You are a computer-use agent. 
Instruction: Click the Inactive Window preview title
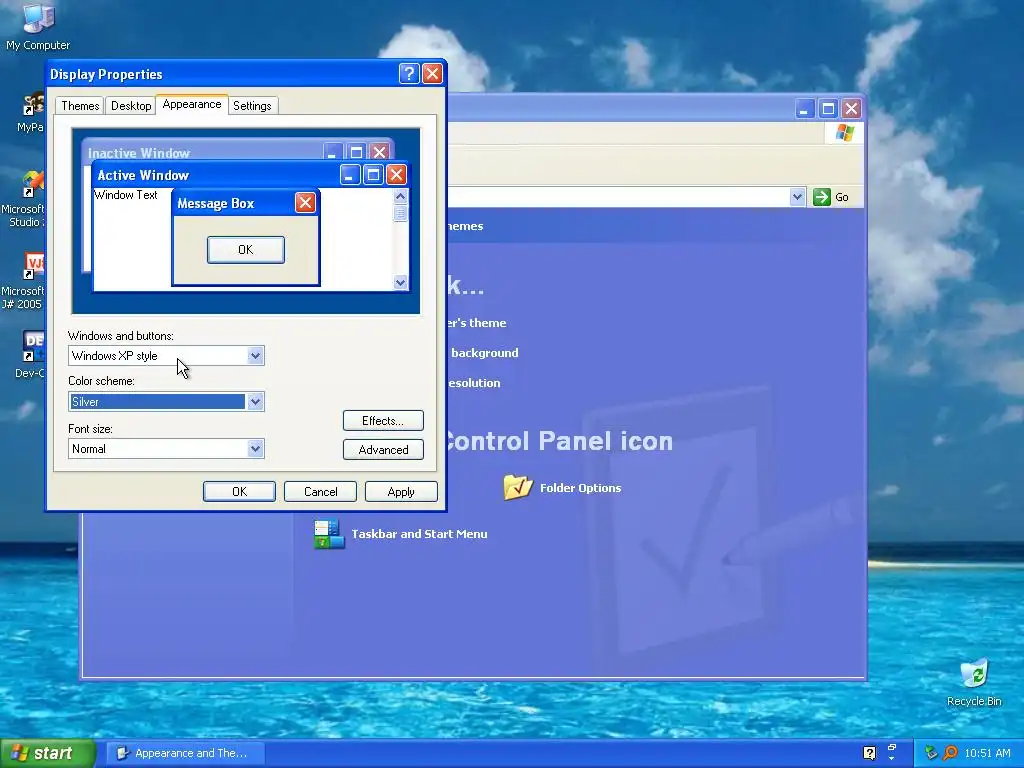coord(139,153)
